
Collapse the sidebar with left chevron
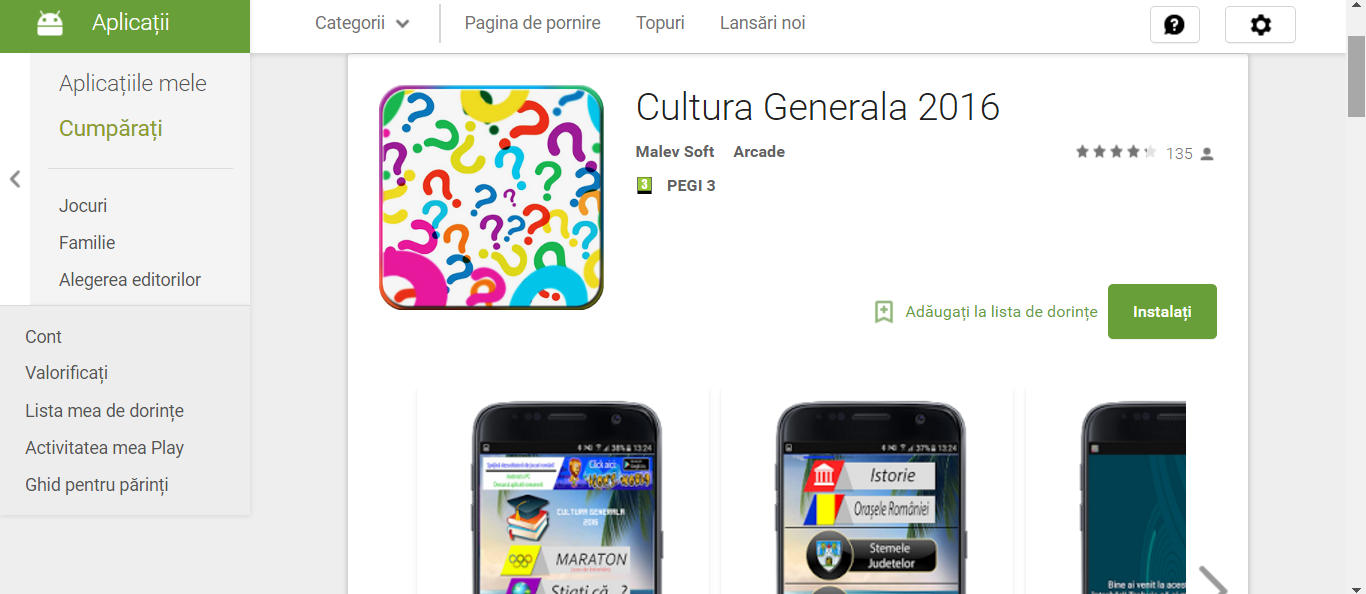[15, 179]
